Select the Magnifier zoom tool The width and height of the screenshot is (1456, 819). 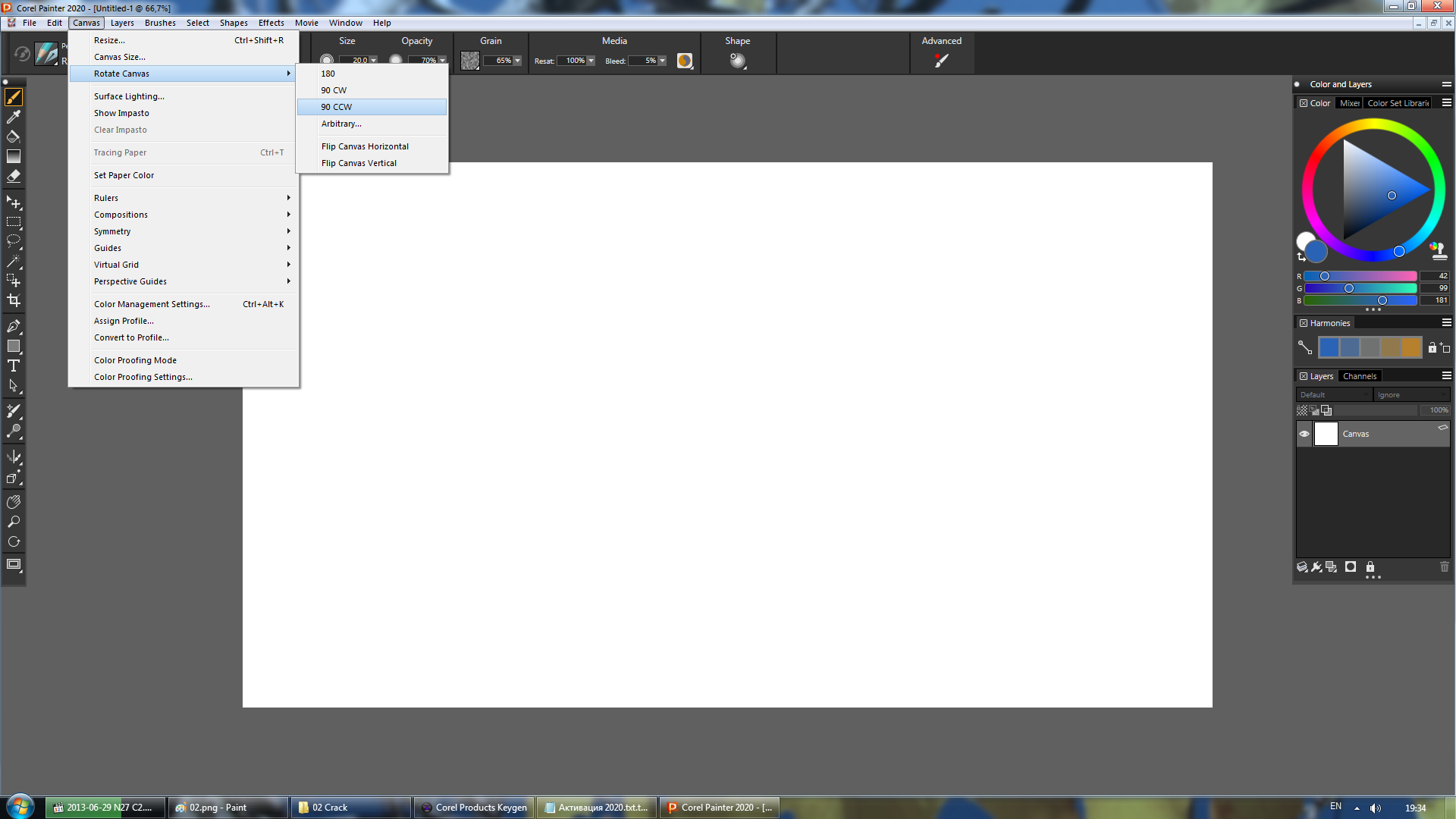[14, 522]
